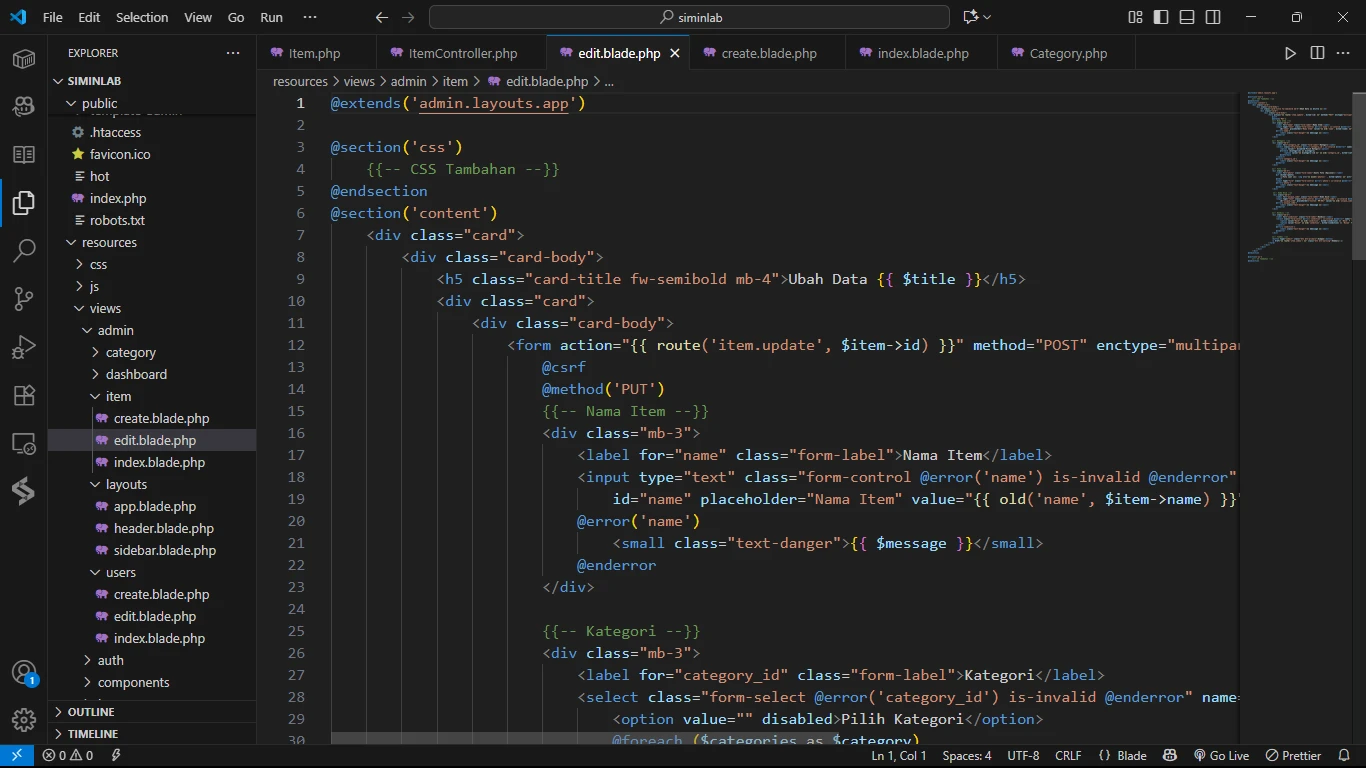This screenshot has width=1366, height=768.
Task: Open the Run and Debug view
Action: (x=24, y=347)
